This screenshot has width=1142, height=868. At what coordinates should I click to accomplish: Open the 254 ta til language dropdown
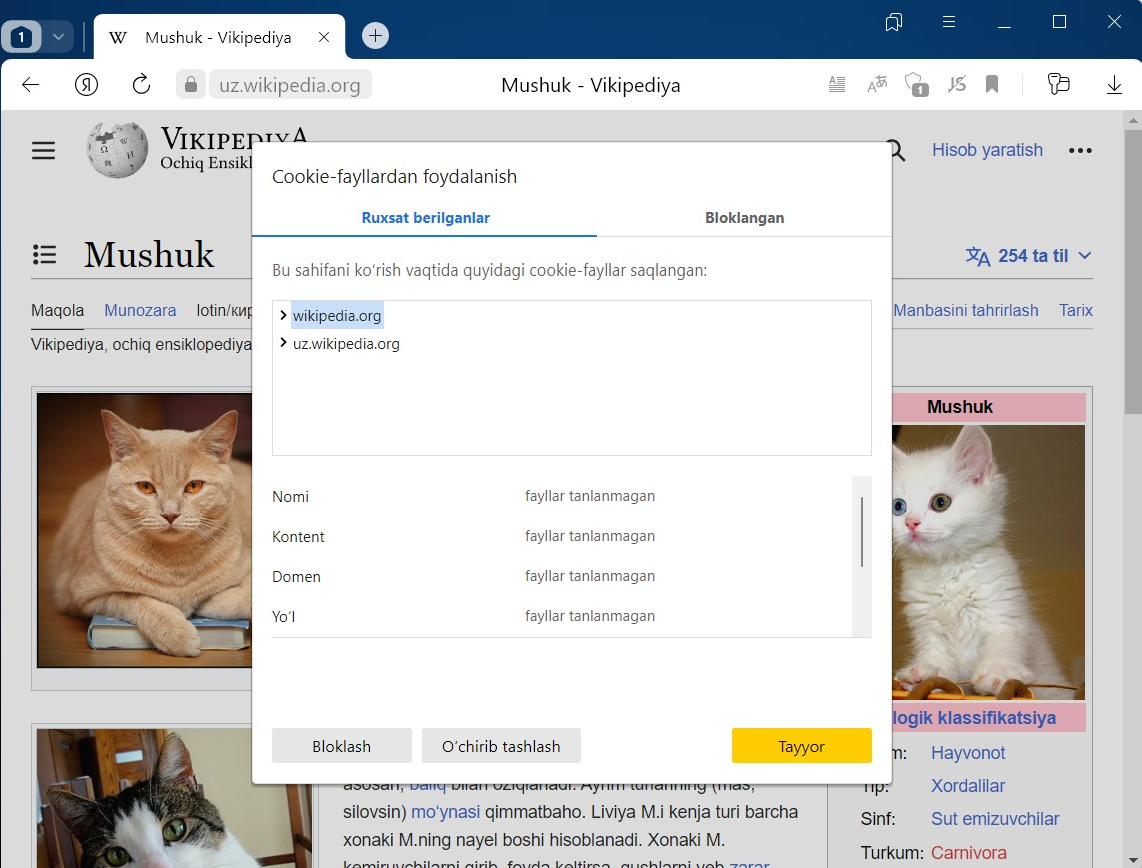pos(1028,256)
